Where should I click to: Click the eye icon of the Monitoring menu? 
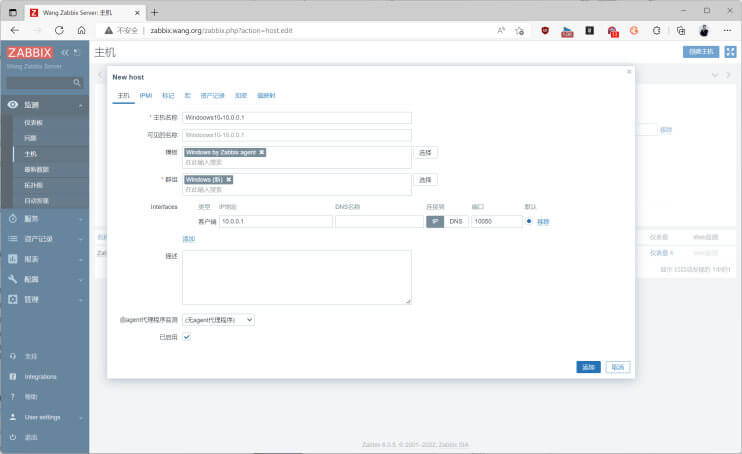pyautogui.click(x=13, y=105)
